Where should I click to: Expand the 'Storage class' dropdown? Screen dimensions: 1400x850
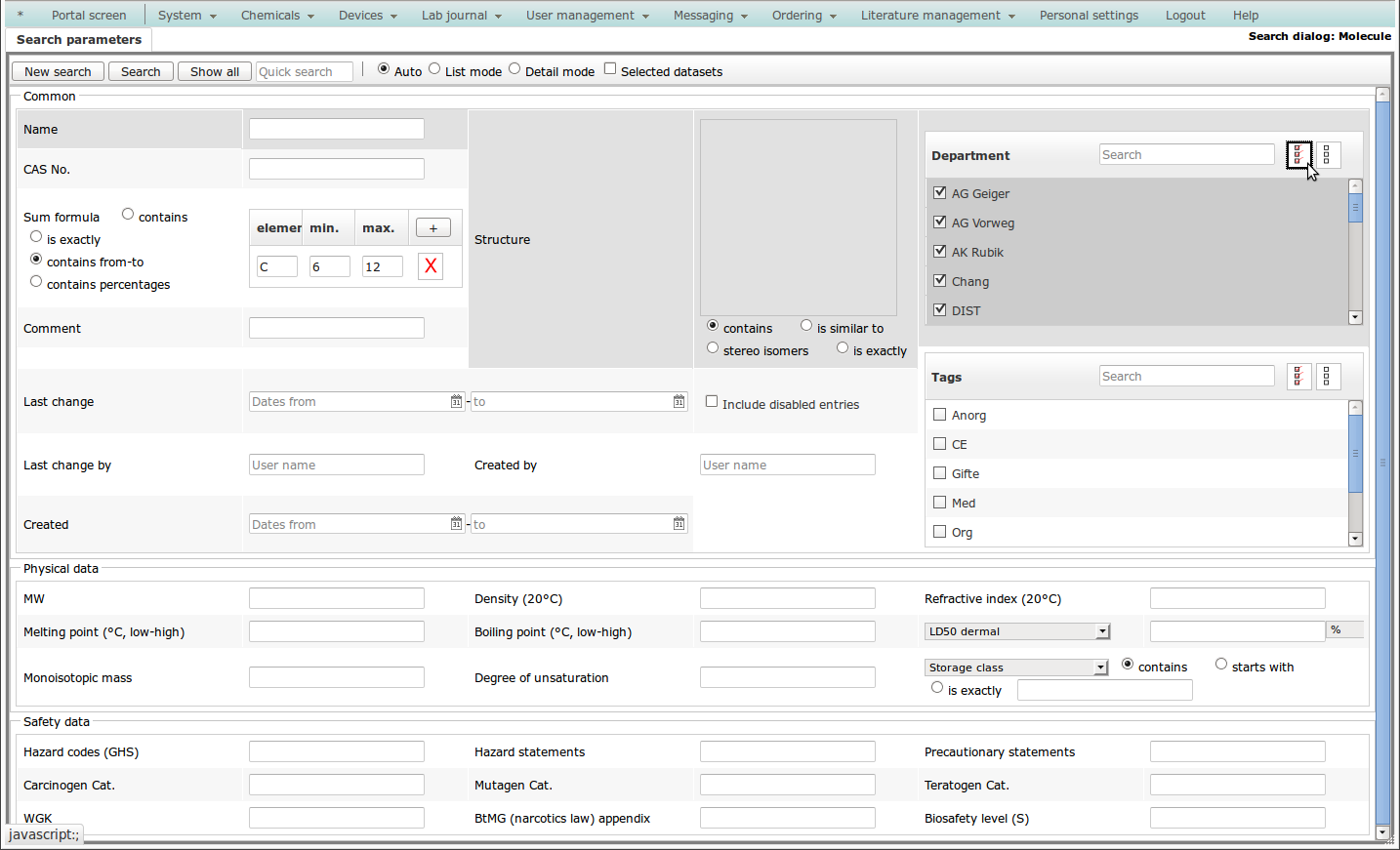(x=1016, y=668)
